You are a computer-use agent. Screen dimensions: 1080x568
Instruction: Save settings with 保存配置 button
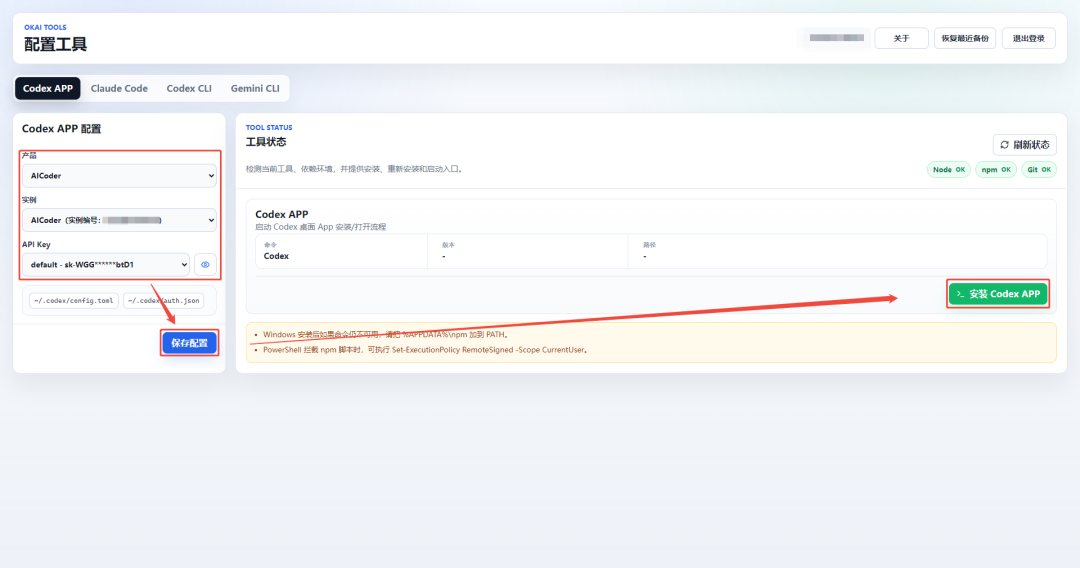click(189, 343)
